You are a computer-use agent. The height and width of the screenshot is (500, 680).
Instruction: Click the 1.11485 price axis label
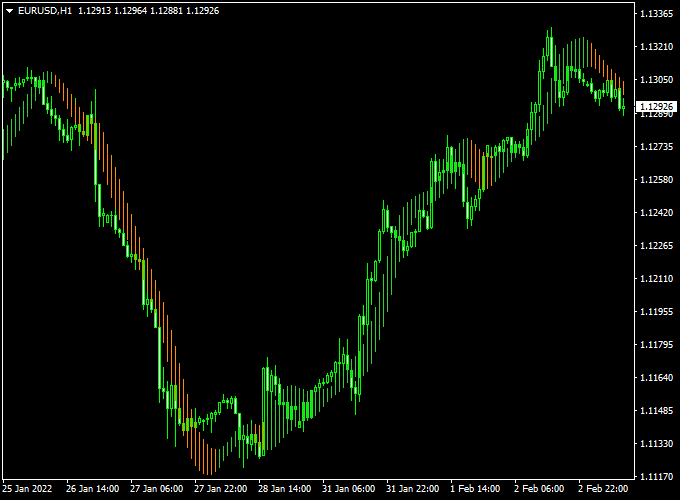pyautogui.click(x=657, y=411)
